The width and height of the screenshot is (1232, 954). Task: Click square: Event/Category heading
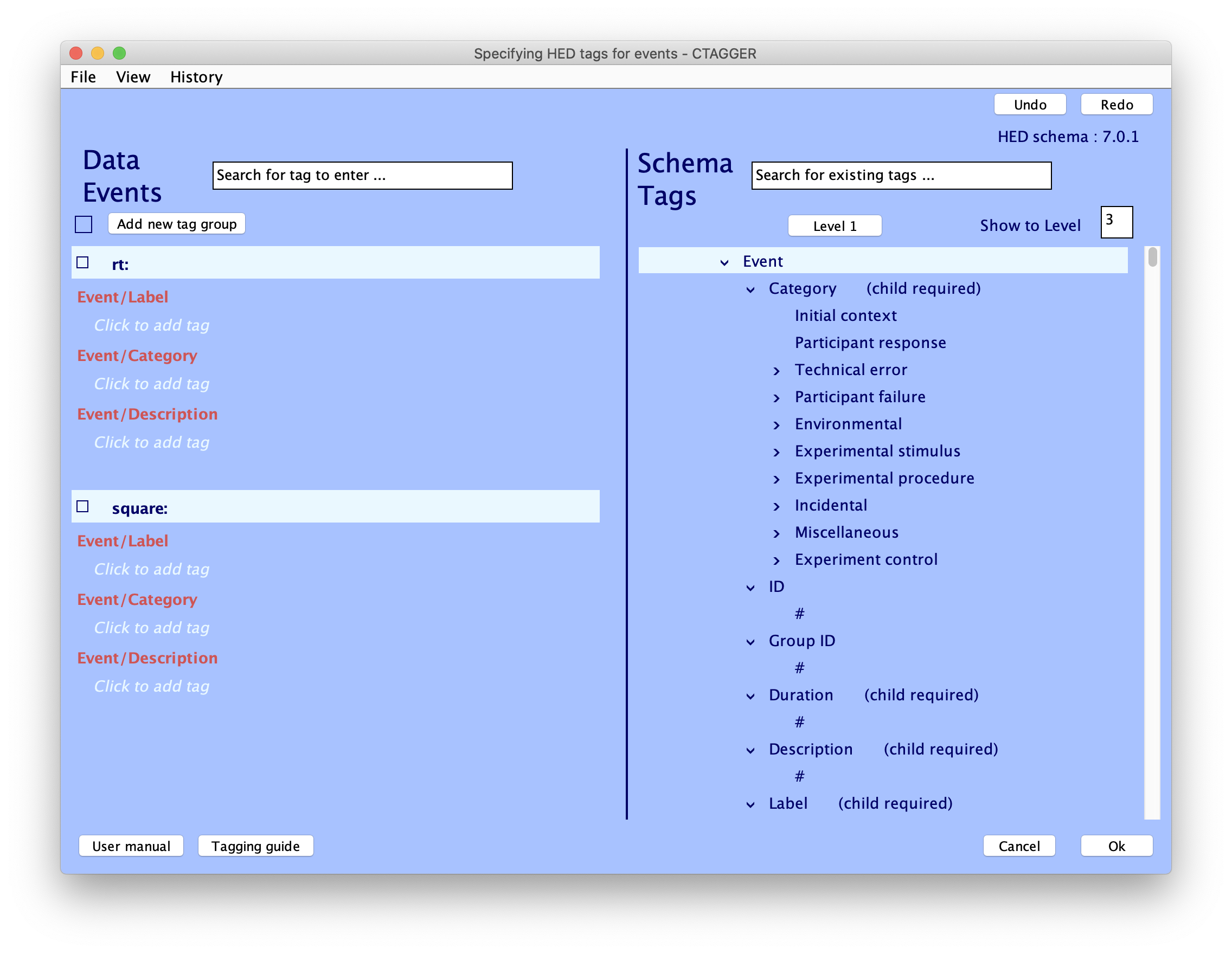[137, 600]
